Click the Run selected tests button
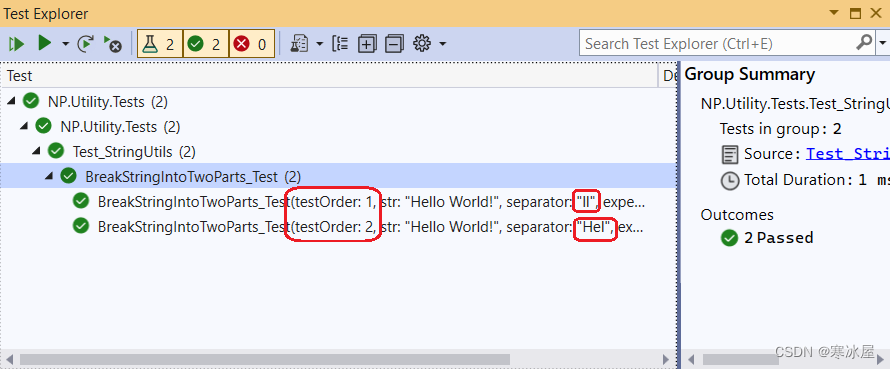The height and width of the screenshot is (369, 890). tap(44, 43)
